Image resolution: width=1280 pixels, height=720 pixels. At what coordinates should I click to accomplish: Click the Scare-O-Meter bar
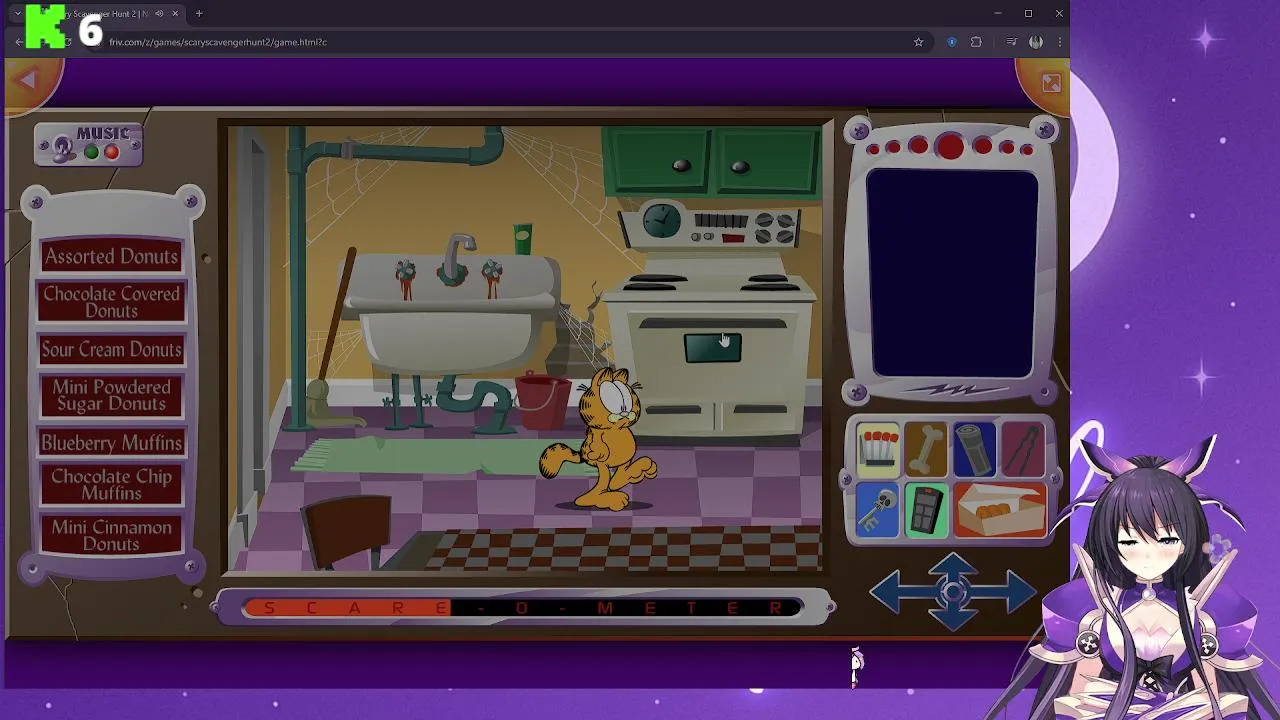click(x=523, y=608)
